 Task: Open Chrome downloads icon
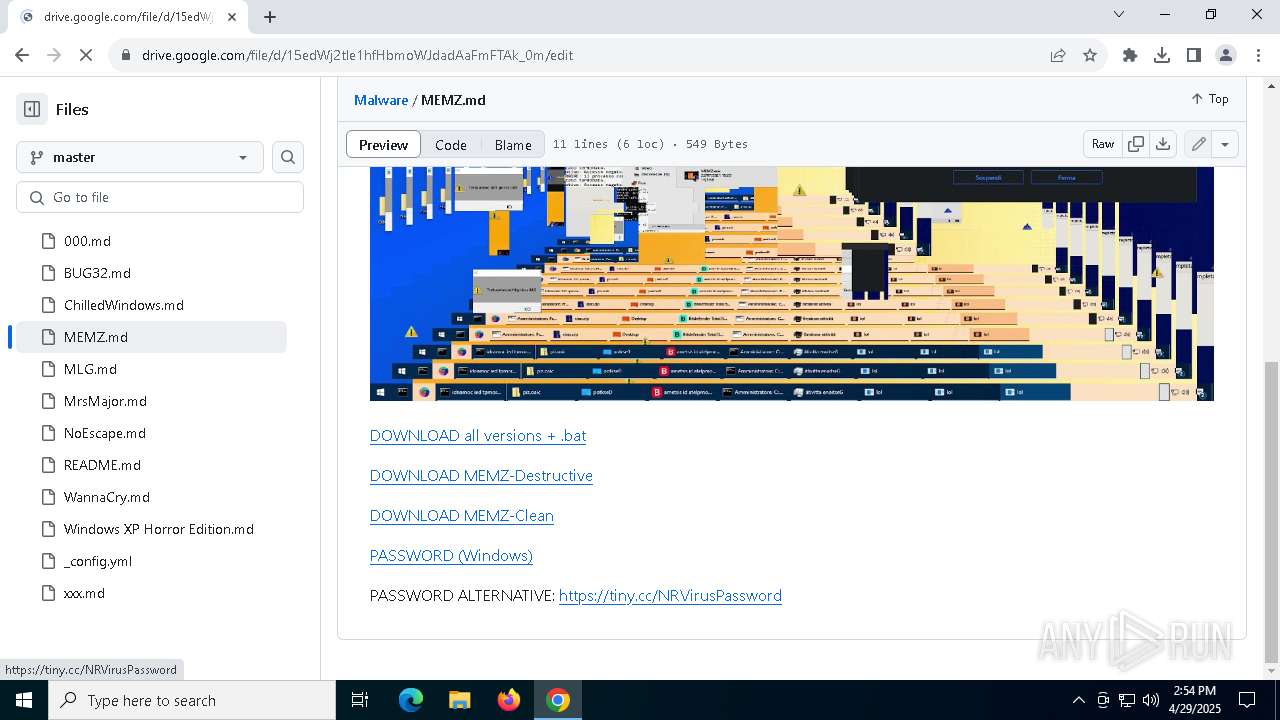tap(1162, 55)
